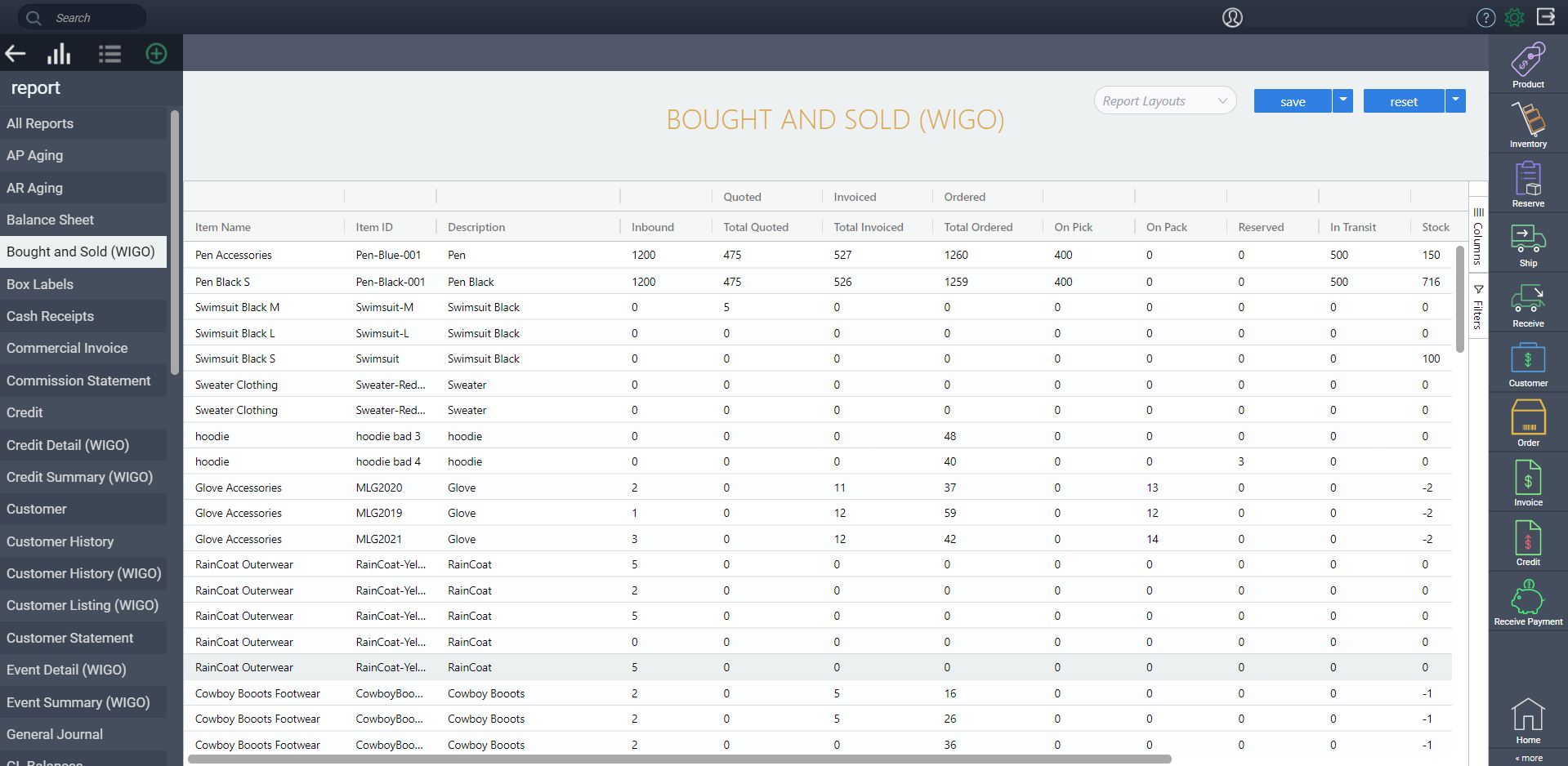
Task: Sort by the Inbound column header
Action: [653, 227]
